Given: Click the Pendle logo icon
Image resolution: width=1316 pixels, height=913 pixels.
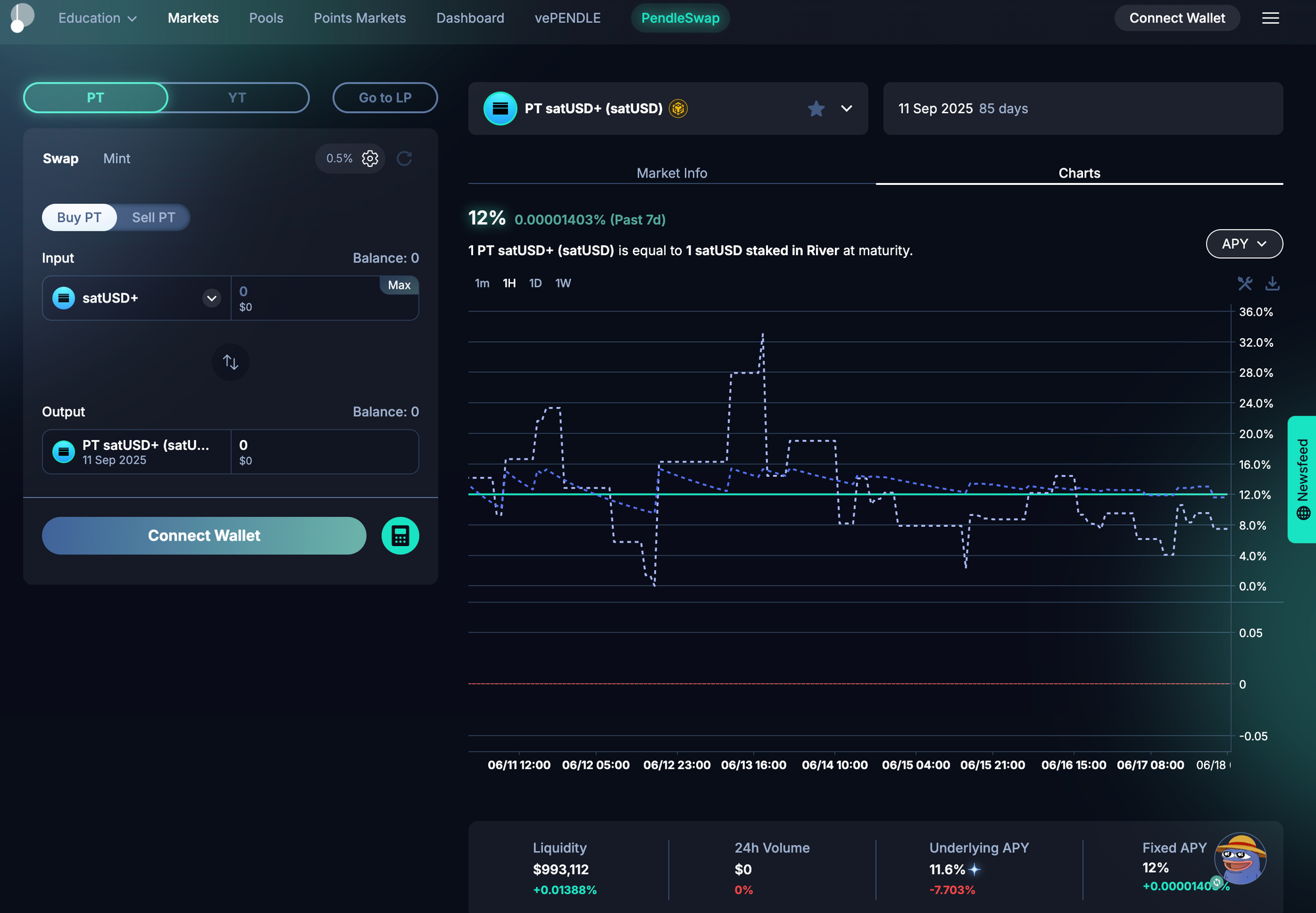Looking at the screenshot, I should 22,18.
